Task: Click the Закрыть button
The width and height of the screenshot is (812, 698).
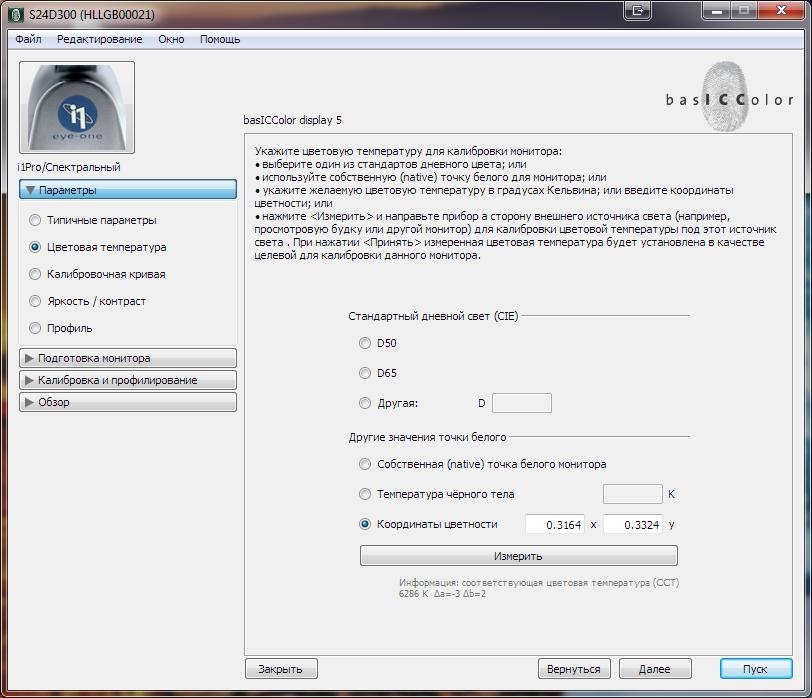Action: 281,668
